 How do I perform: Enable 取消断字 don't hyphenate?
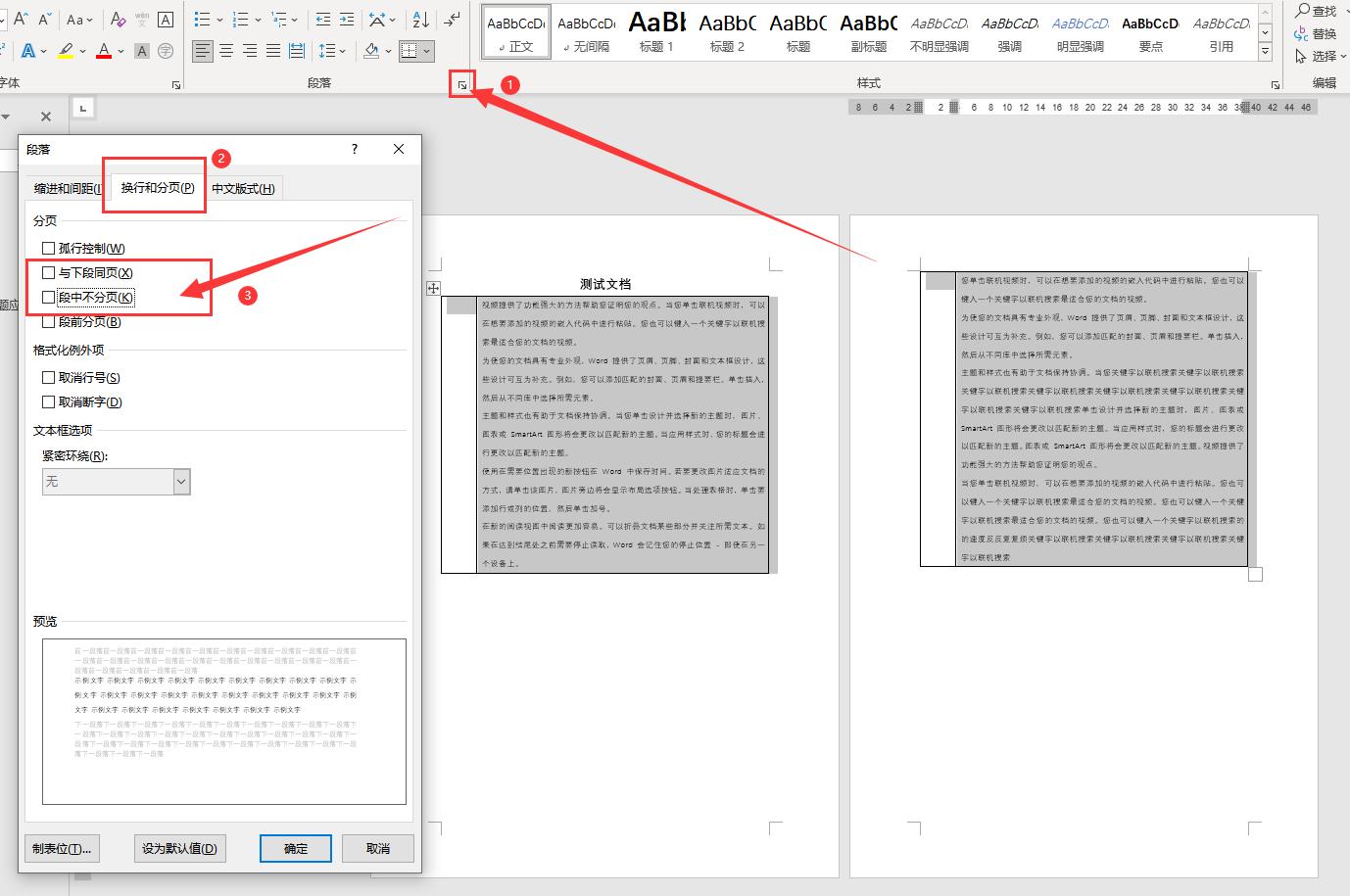click(81, 402)
